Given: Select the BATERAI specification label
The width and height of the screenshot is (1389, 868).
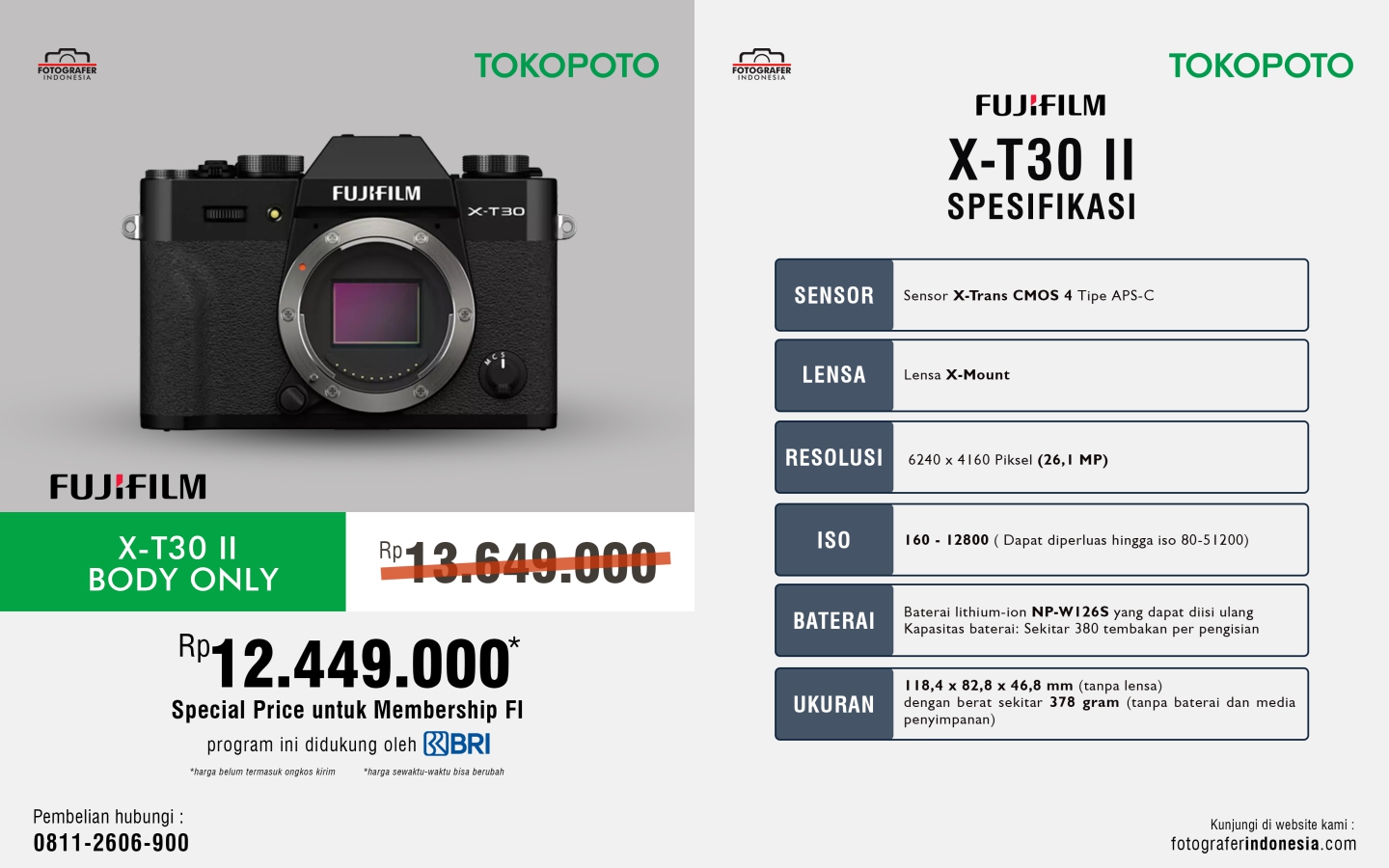Looking at the screenshot, I should [834, 621].
